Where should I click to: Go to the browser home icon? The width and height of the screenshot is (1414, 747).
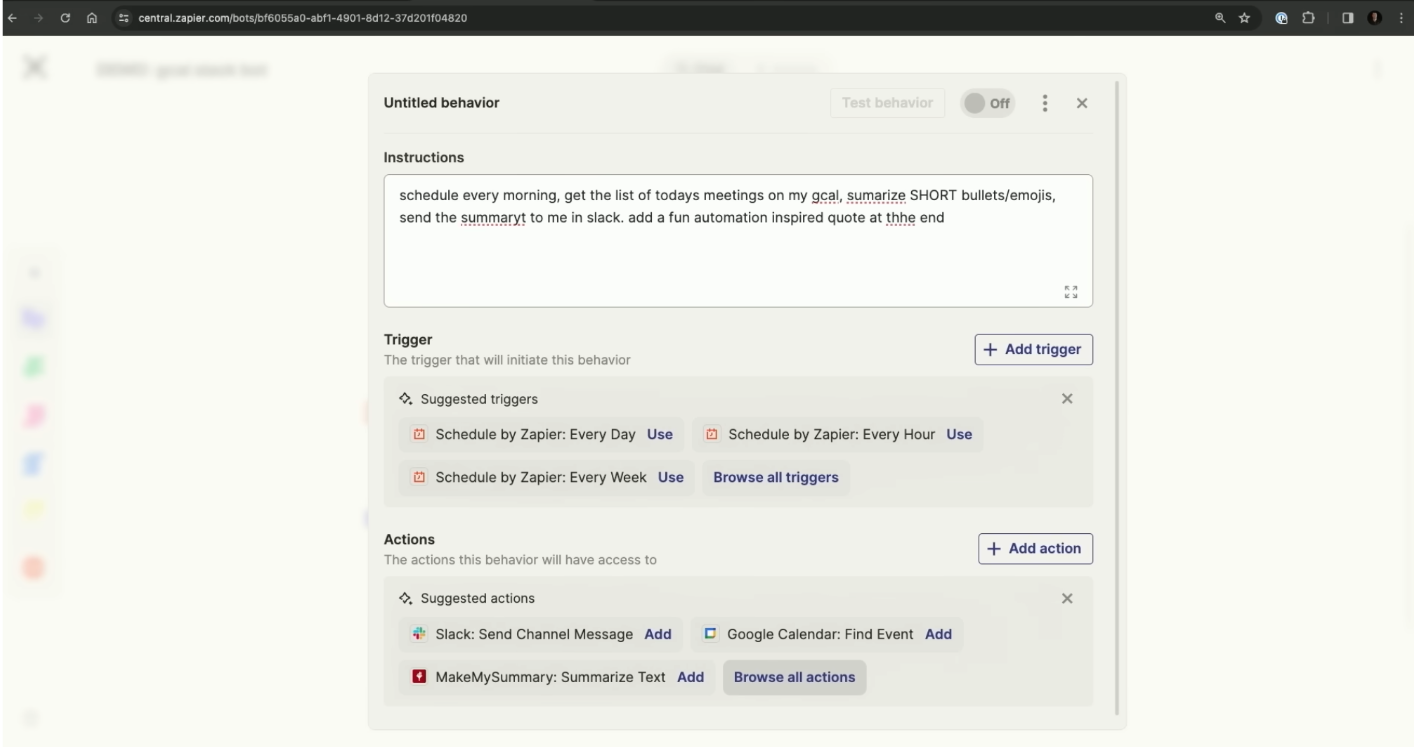[91, 18]
